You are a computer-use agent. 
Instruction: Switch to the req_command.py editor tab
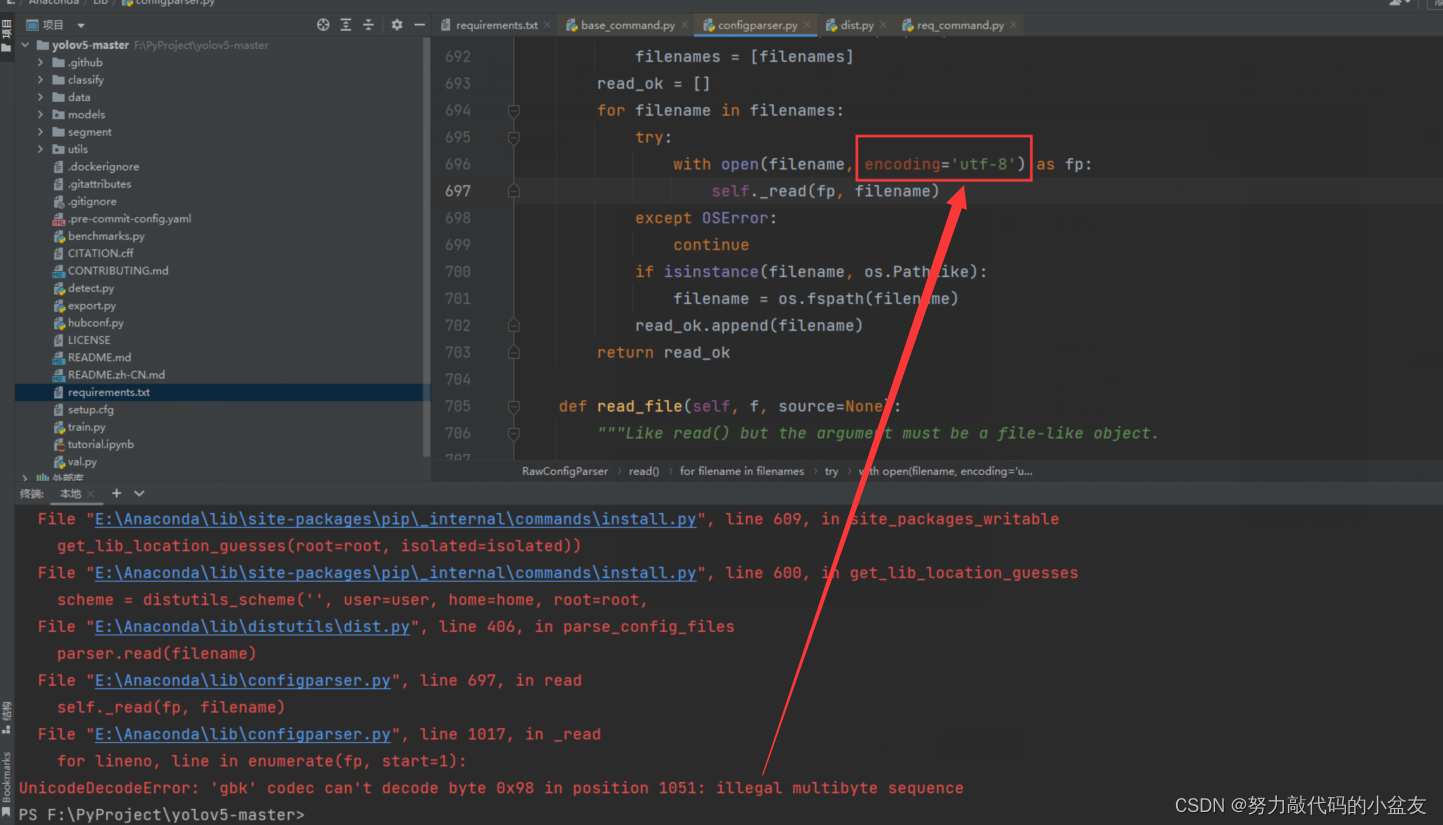click(x=960, y=25)
